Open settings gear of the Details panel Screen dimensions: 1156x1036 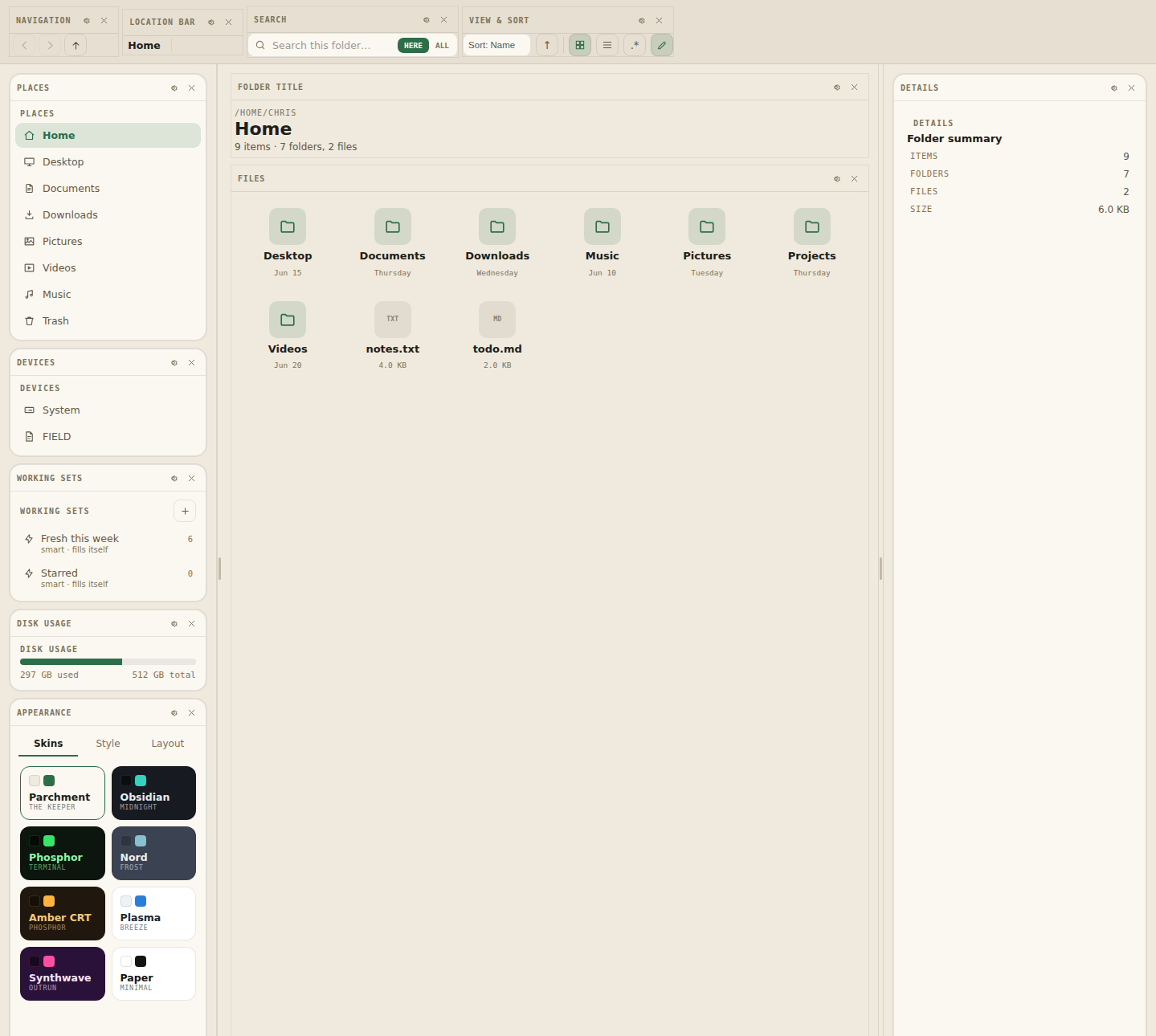[x=1114, y=88]
